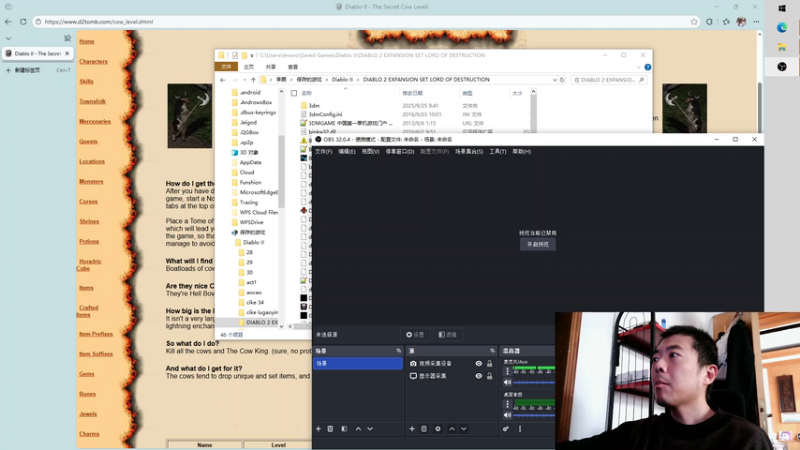Move source up in sources panel
800x450 pixels.
pos(452,429)
